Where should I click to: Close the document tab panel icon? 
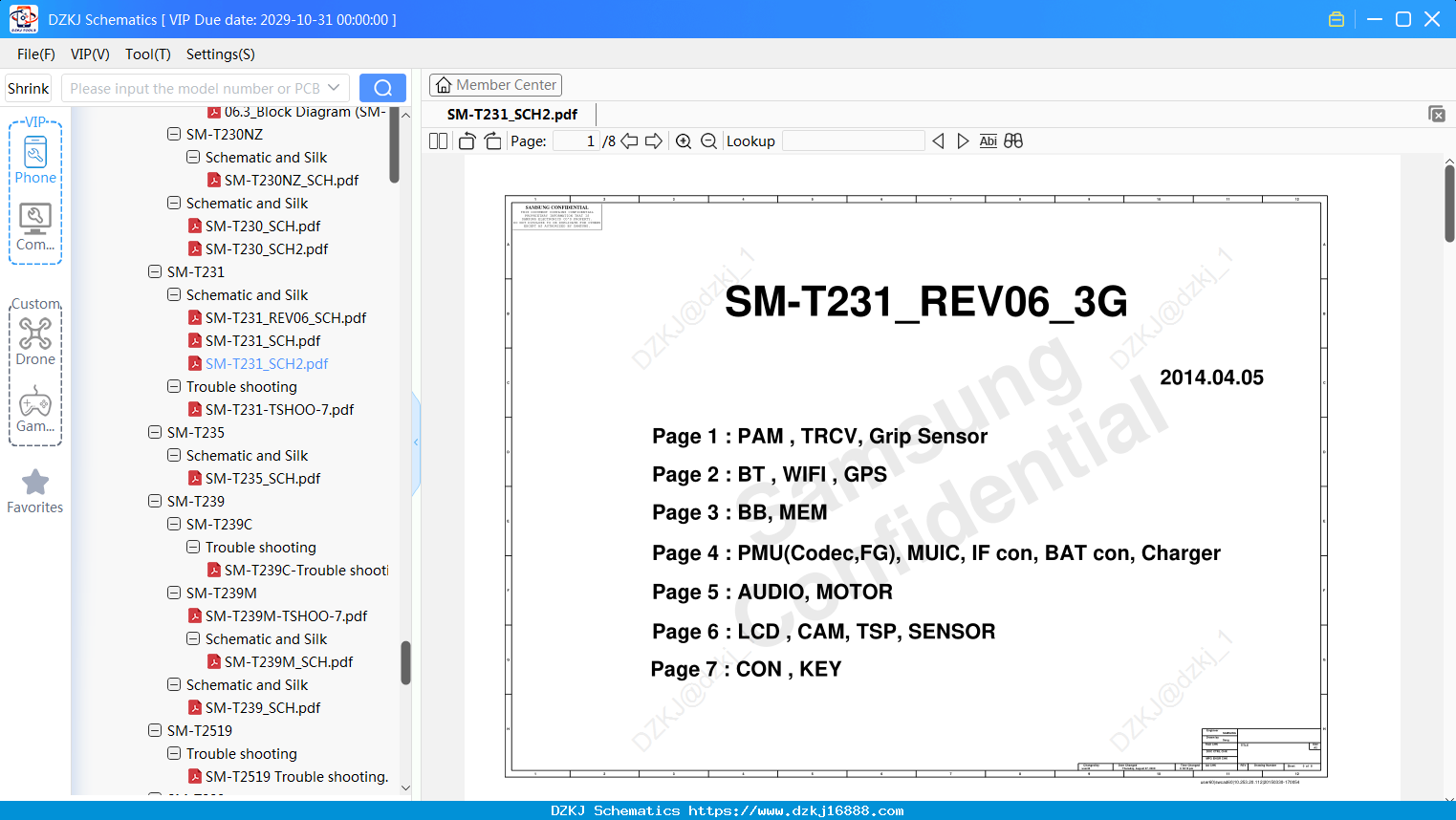[x=1437, y=114]
